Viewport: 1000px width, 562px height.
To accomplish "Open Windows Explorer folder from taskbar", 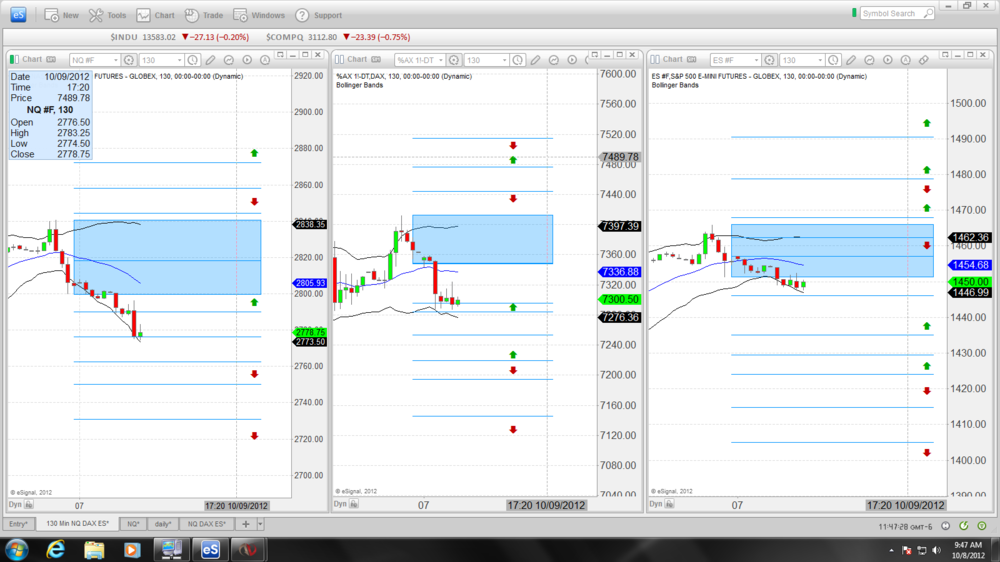I will point(94,549).
